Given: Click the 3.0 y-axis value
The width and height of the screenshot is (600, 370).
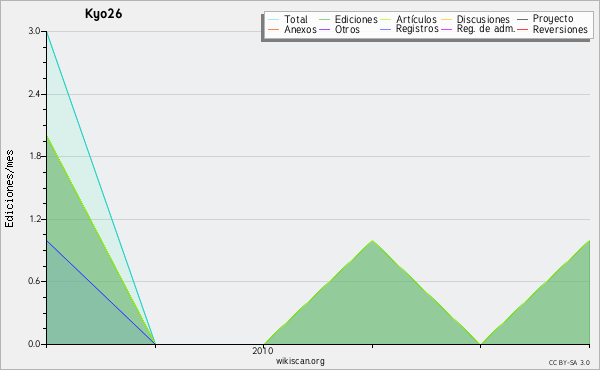Looking at the screenshot, I should click(34, 31).
